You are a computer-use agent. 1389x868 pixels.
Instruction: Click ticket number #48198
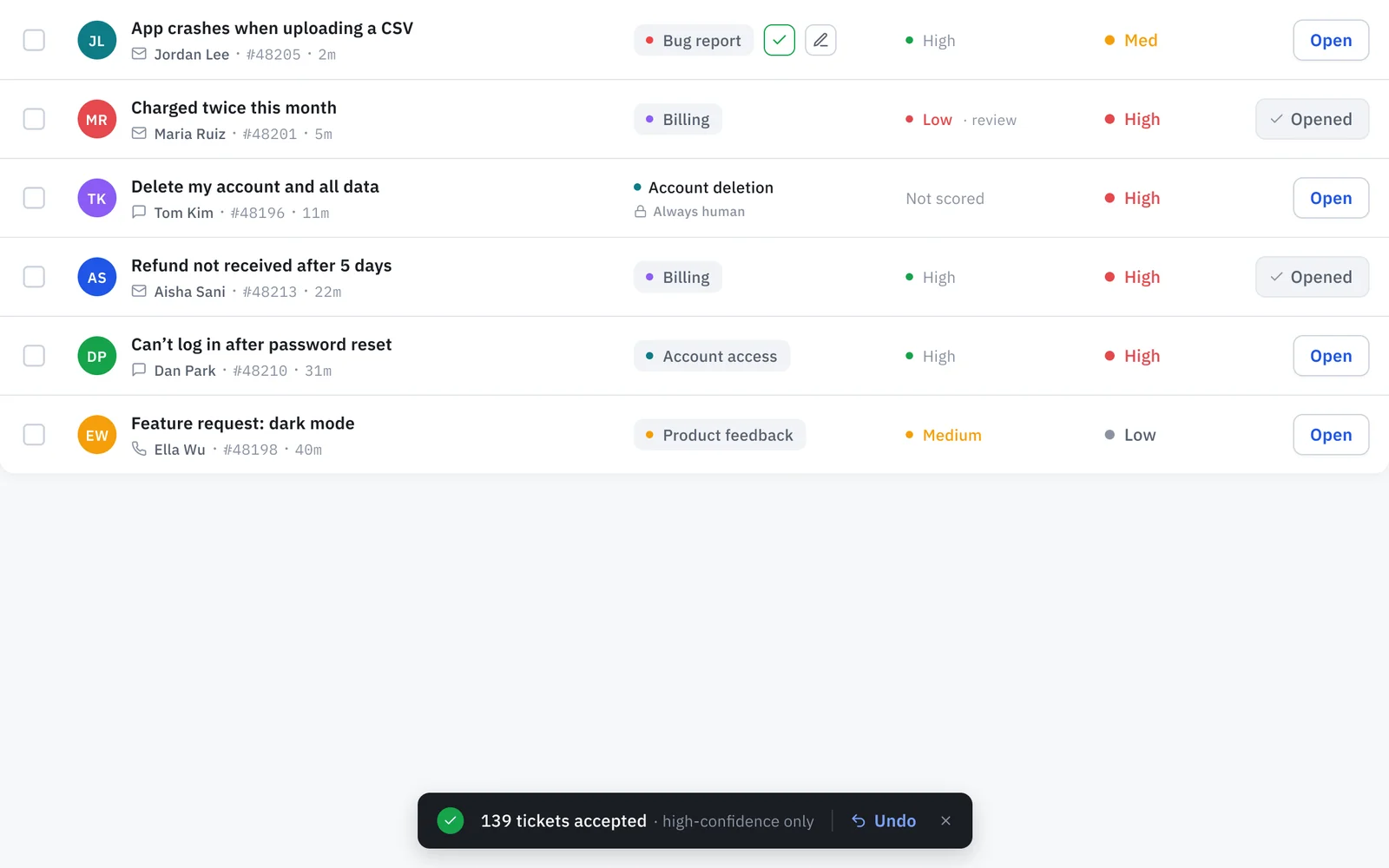pos(251,450)
